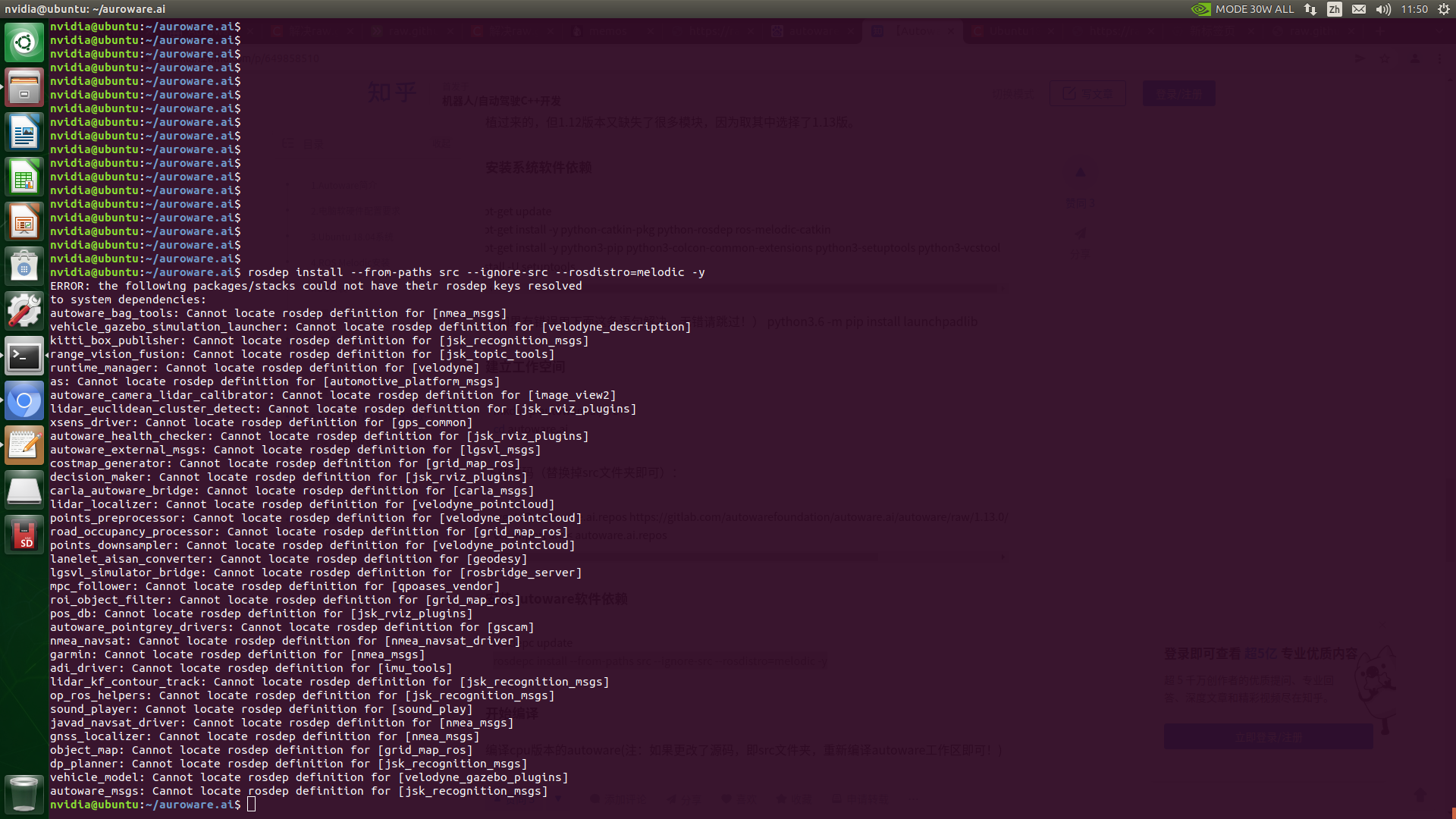
Task: Click the lidar_euclidean_cluster_detect error line
Action: 344,409
